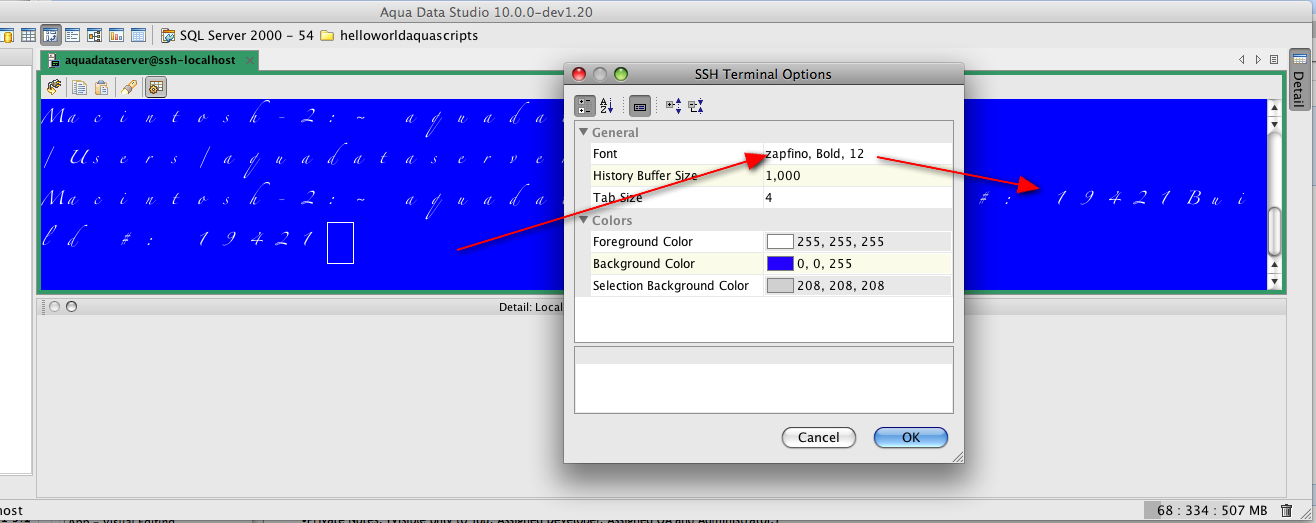Click the next tab right arrow
This screenshot has height=523, width=1316.
1258,60
